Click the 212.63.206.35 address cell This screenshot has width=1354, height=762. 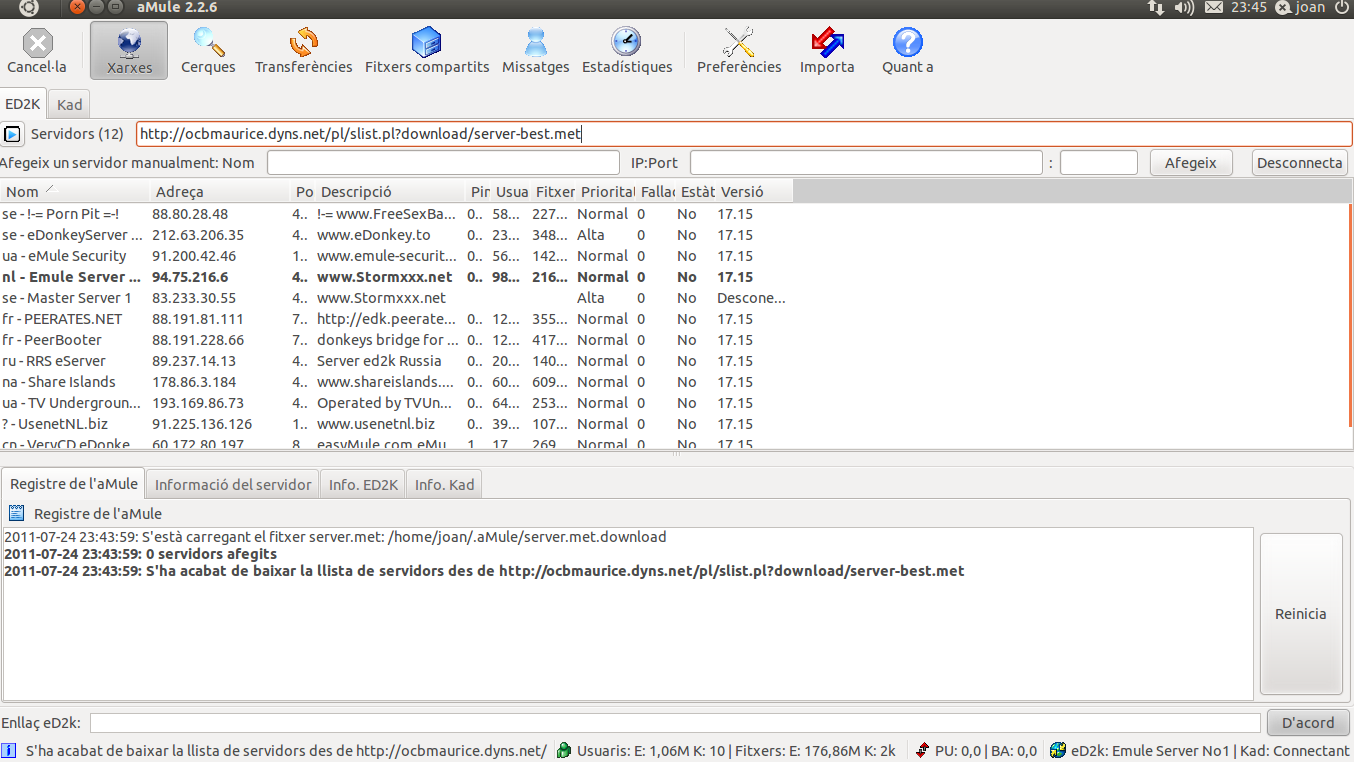click(198, 235)
